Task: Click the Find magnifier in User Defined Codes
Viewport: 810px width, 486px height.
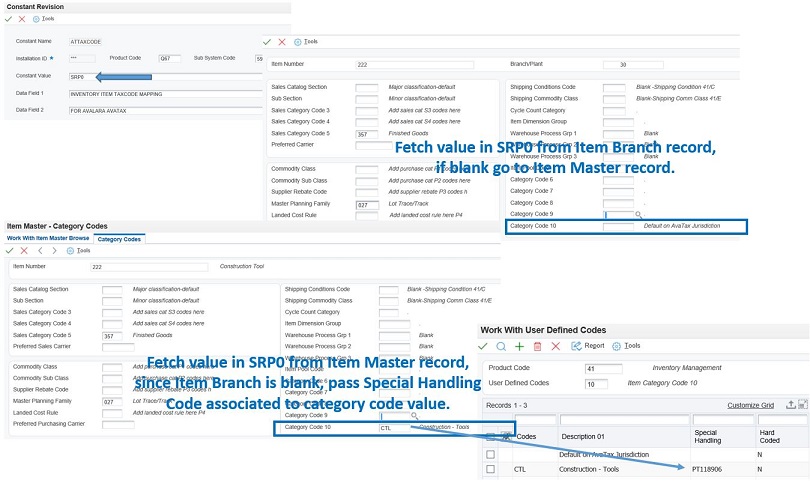Action: point(501,346)
